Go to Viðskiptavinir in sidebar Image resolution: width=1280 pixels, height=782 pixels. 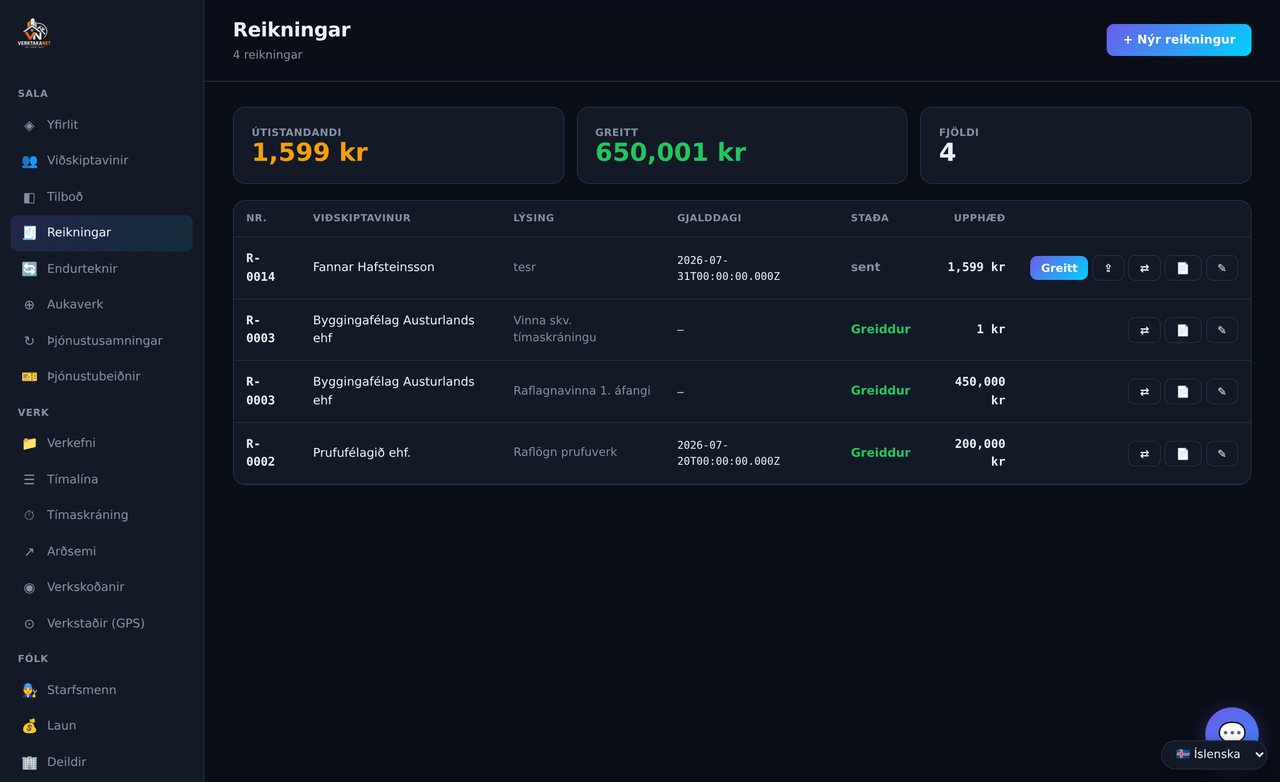click(x=101, y=161)
